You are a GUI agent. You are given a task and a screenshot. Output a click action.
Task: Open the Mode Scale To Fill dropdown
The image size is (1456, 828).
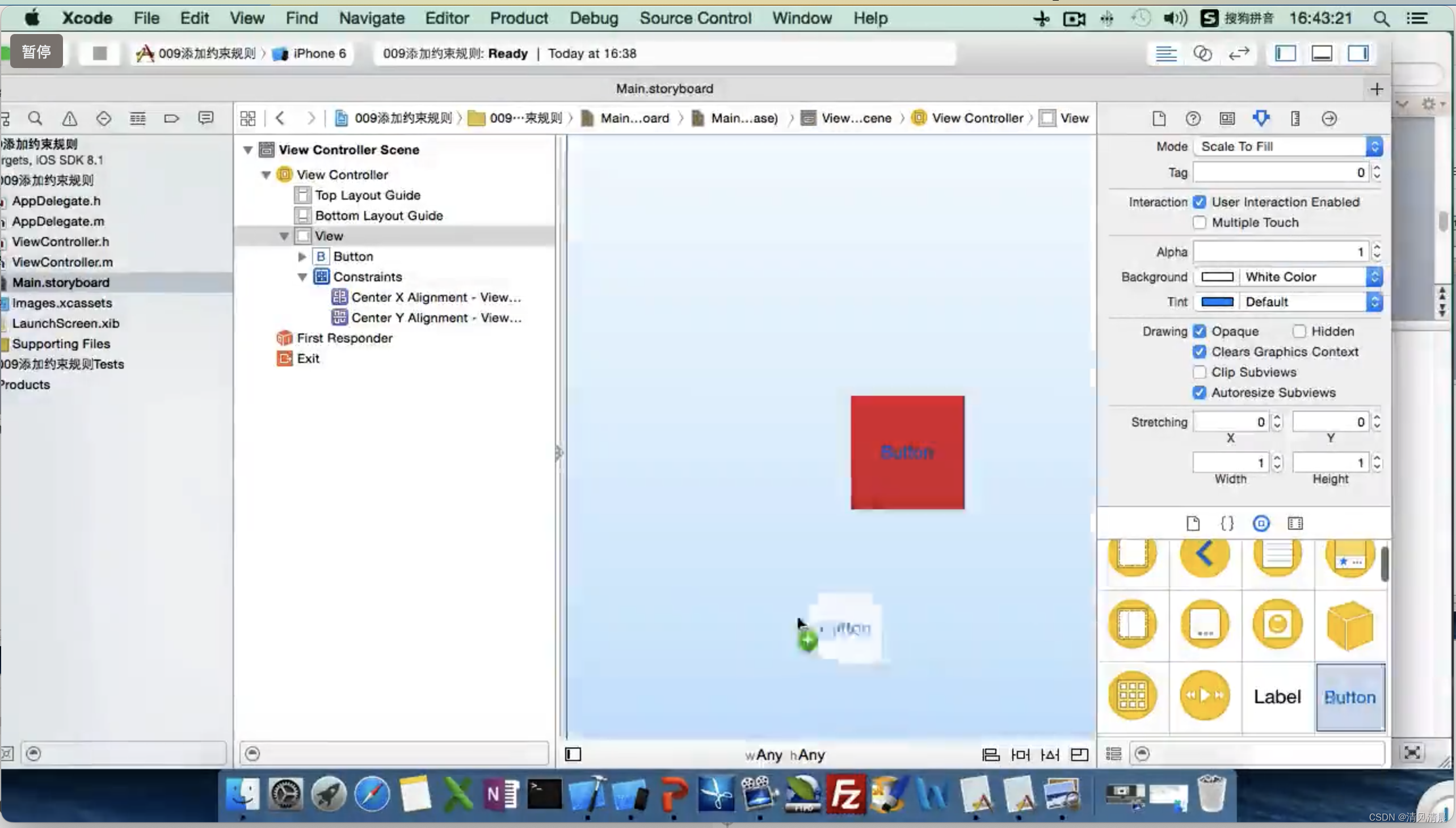[1288, 146]
